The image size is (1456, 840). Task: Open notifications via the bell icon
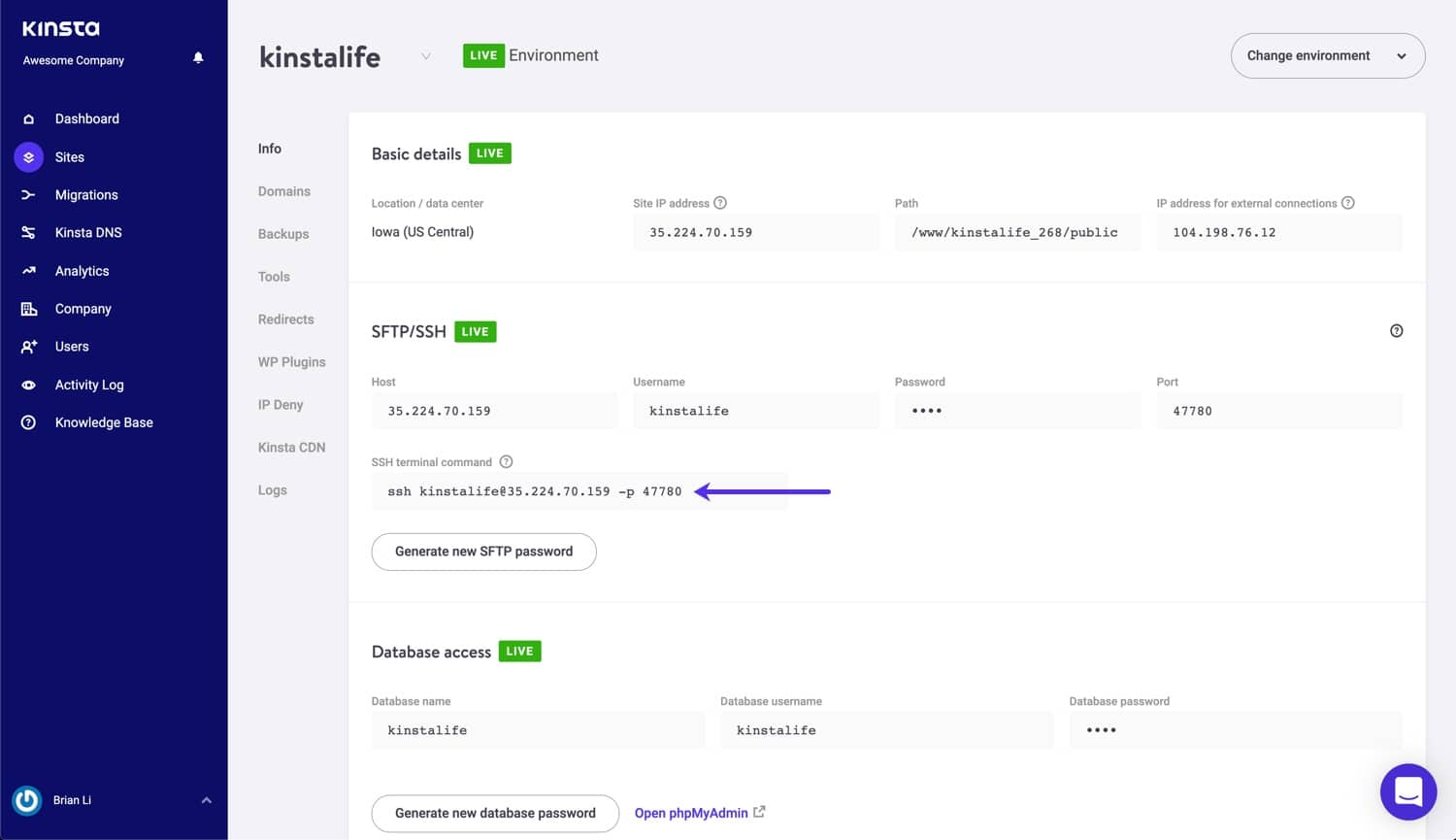click(198, 57)
